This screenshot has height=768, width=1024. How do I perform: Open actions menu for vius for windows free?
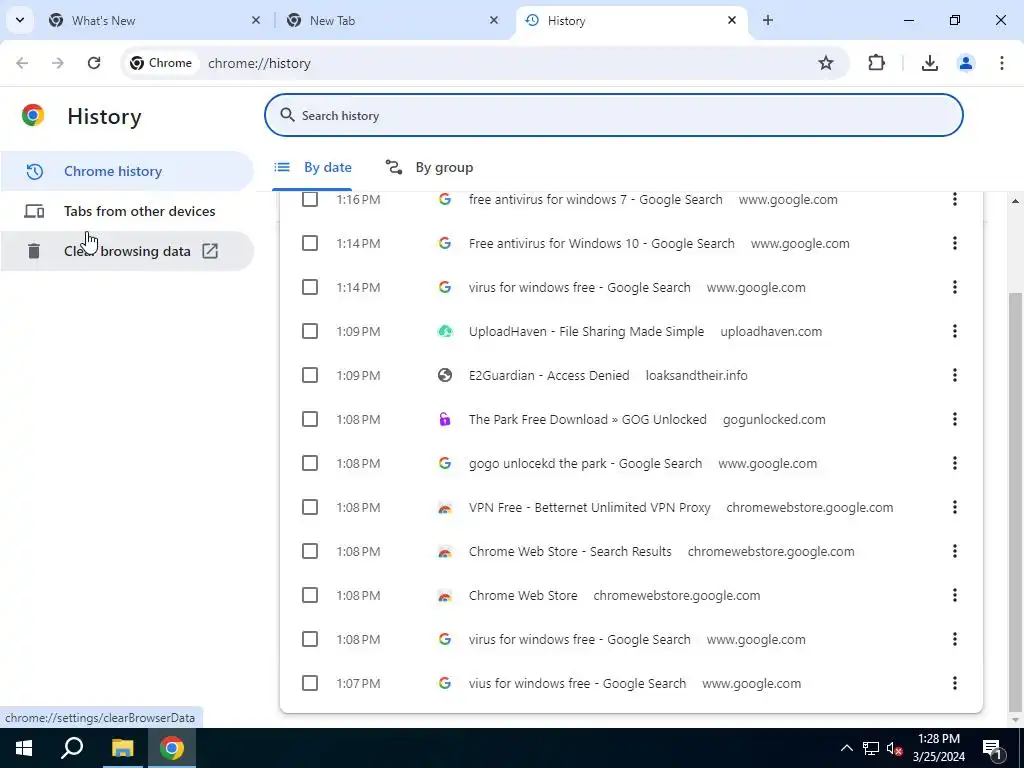click(x=955, y=684)
